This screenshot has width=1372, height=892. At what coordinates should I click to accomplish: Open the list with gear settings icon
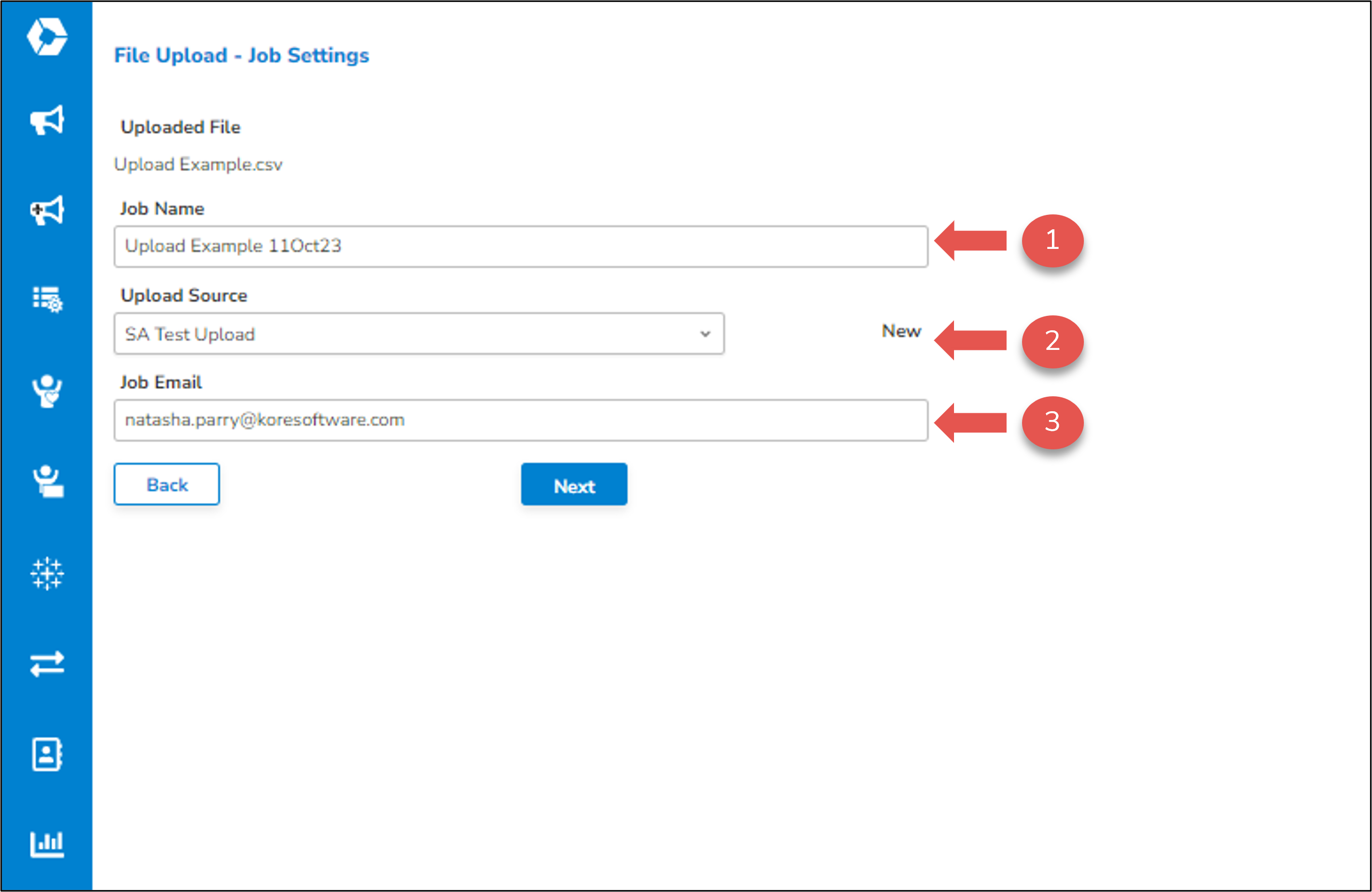47,299
